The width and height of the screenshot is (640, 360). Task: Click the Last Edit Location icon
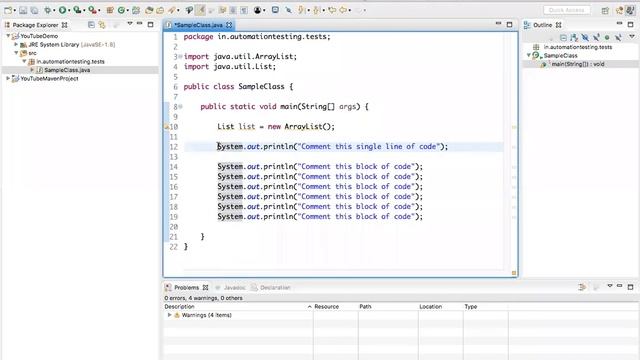click(x=332, y=10)
